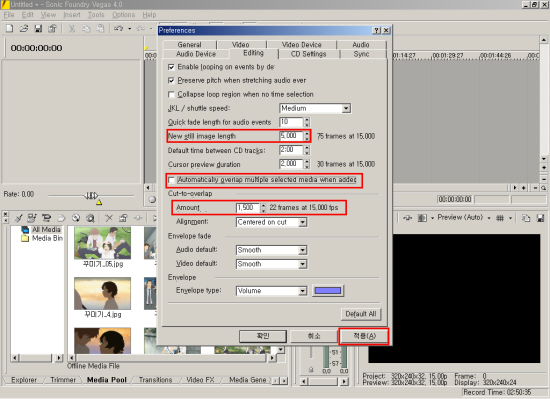Switch to the Video FX panel tab
Image resolution: width=550 pixels, height=399 pixels.
point(200,380)
